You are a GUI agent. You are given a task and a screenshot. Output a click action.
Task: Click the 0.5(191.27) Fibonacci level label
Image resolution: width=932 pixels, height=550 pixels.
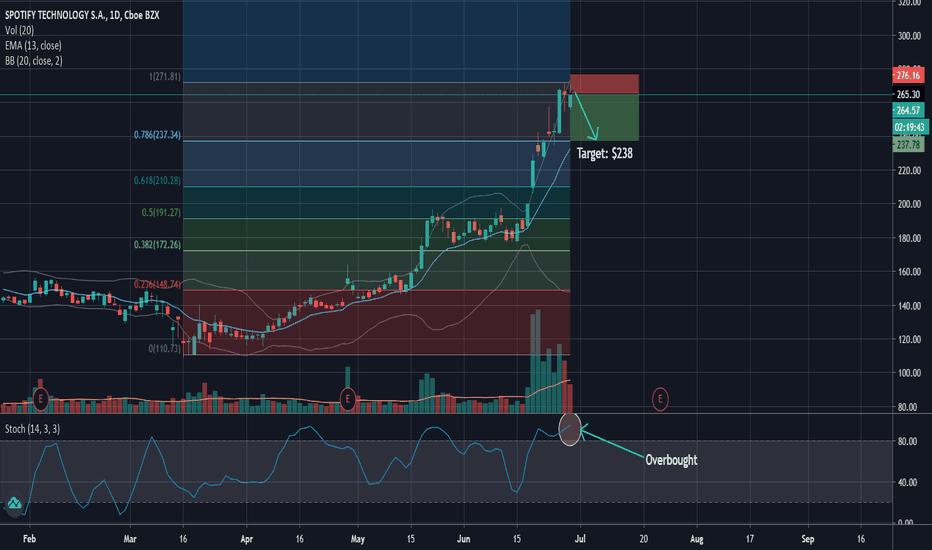161,212
